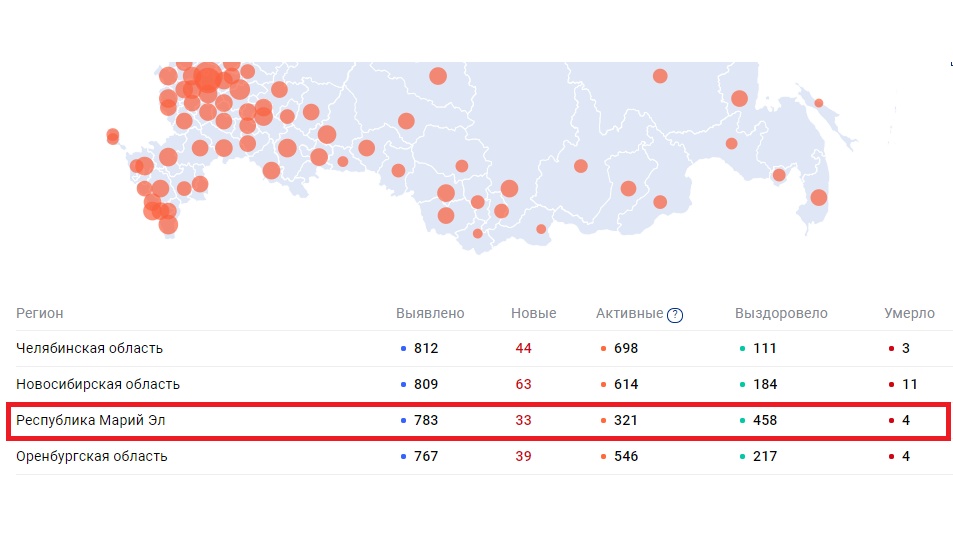Sort table by Новые column
953x538 pixels.
(x=533, y=314)
